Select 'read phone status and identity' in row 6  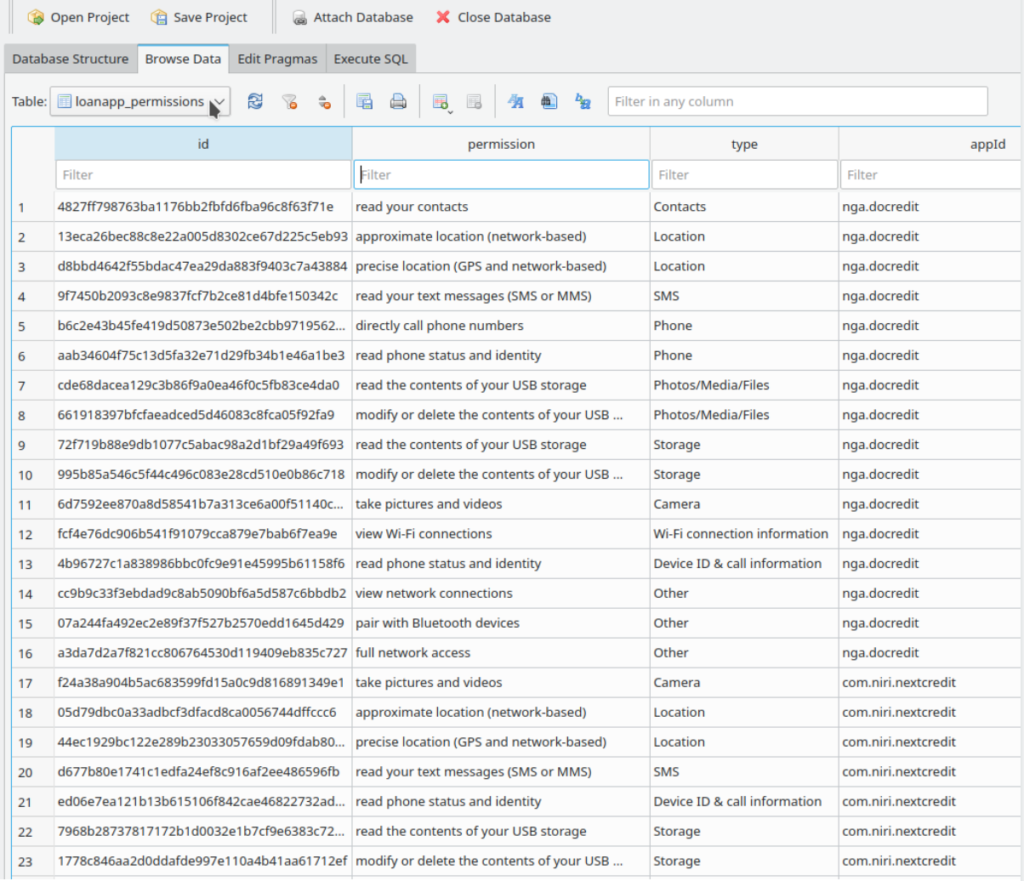pos(501,355)
